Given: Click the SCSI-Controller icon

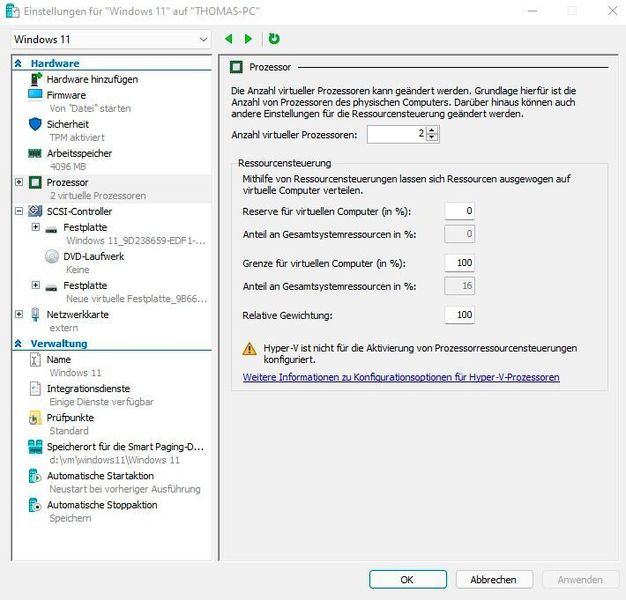Looking at the screenshot, I should pyautogui.click(x=35, y=211).
